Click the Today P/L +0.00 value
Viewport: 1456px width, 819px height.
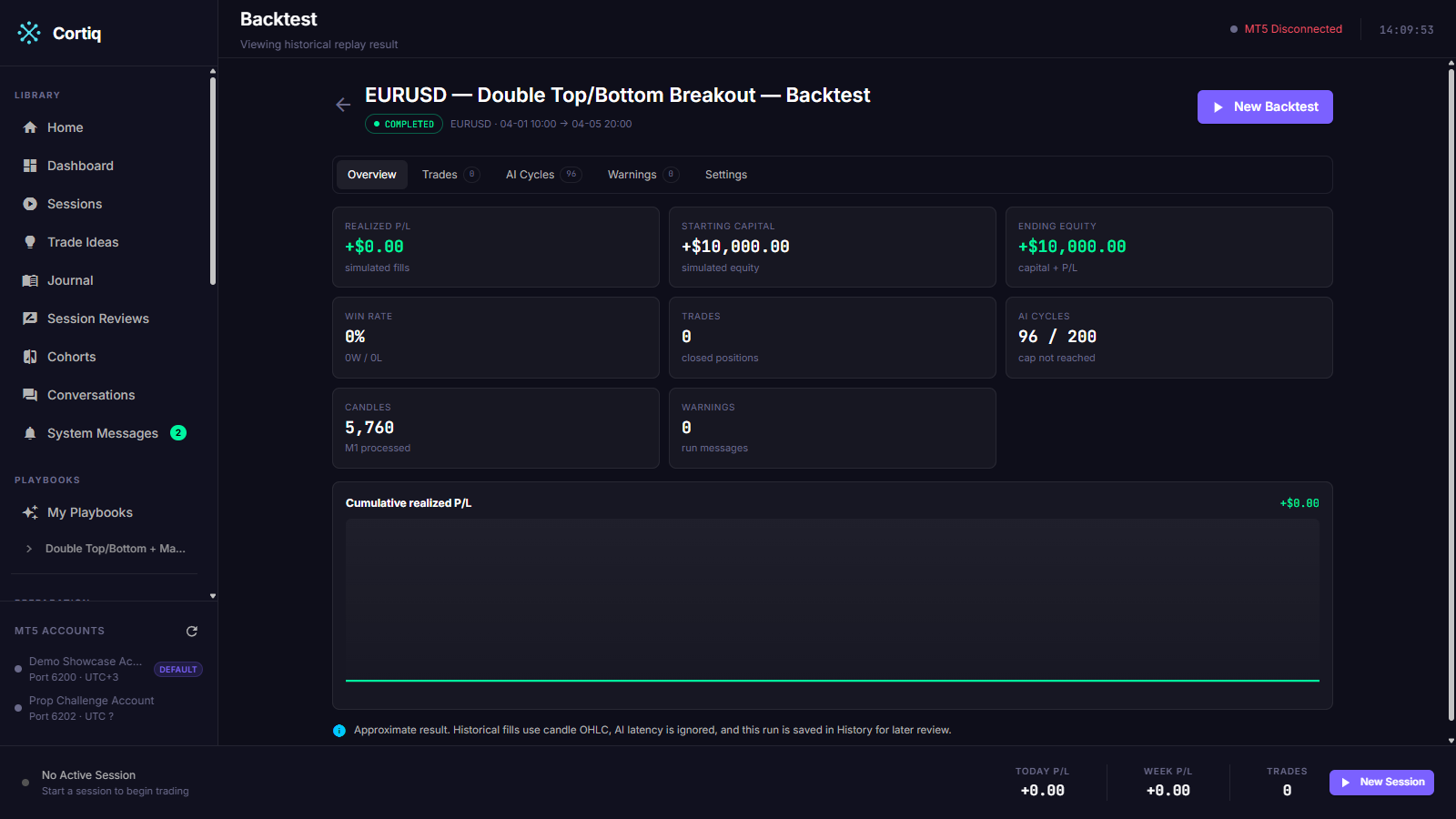click(x=1043, y=791)
